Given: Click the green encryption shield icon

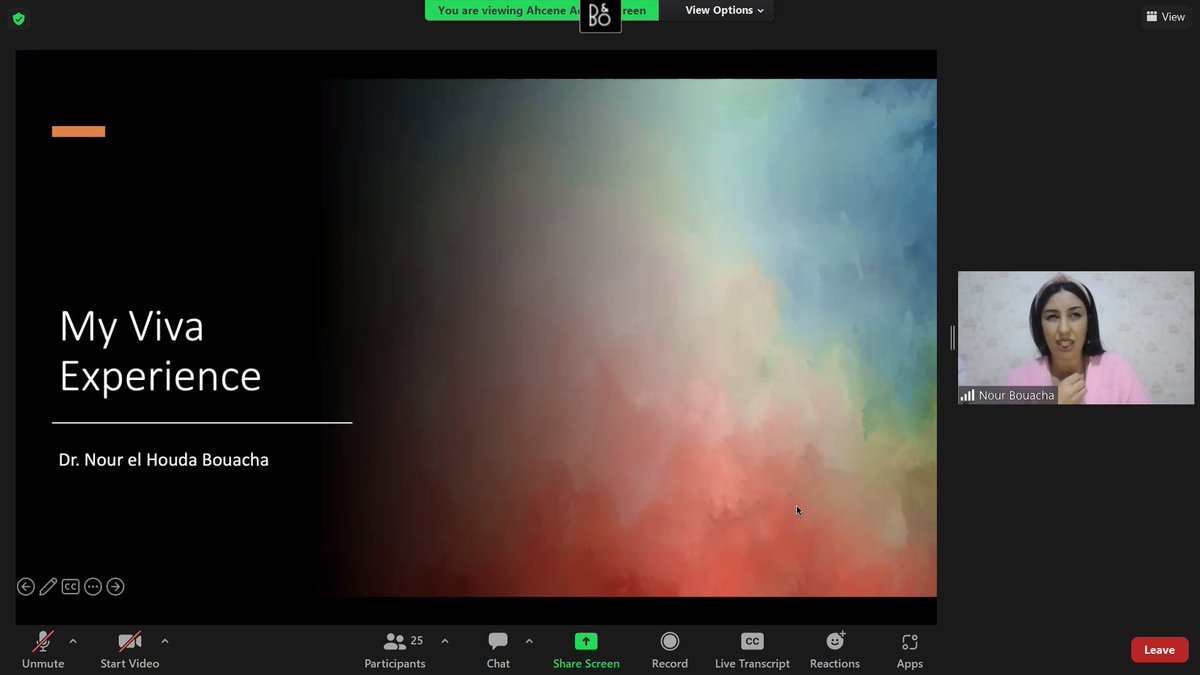Looking at the screenshot, I should pyautogui.click(x=19, y=18).
